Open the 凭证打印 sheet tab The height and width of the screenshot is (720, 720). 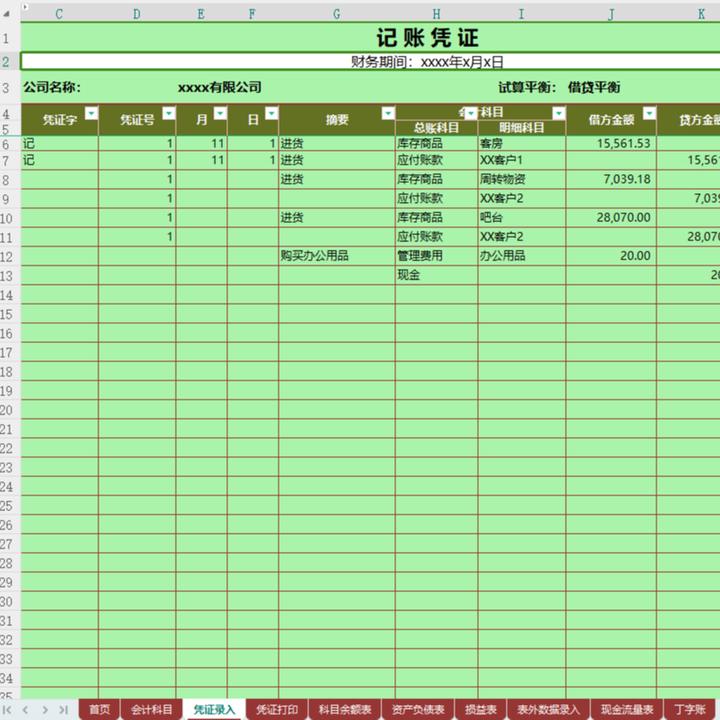pos(277,710)
